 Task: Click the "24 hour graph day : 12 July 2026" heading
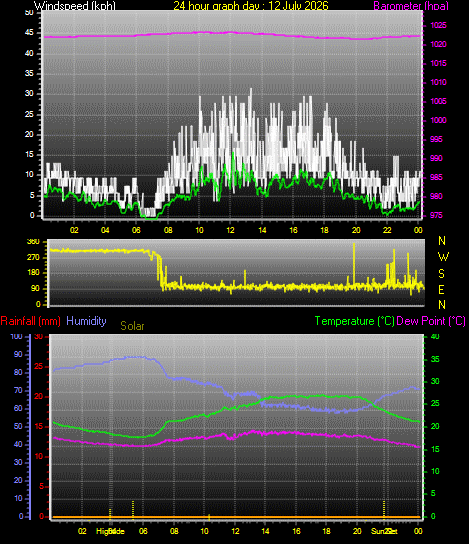point(251,6)
